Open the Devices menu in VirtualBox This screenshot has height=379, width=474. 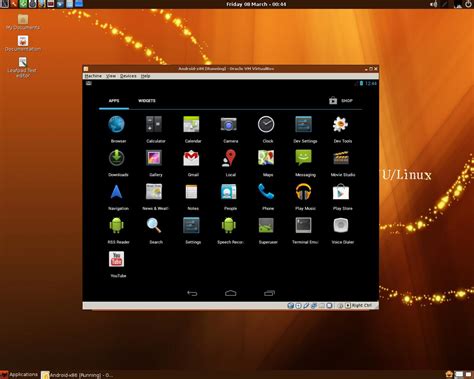(128, 76)
